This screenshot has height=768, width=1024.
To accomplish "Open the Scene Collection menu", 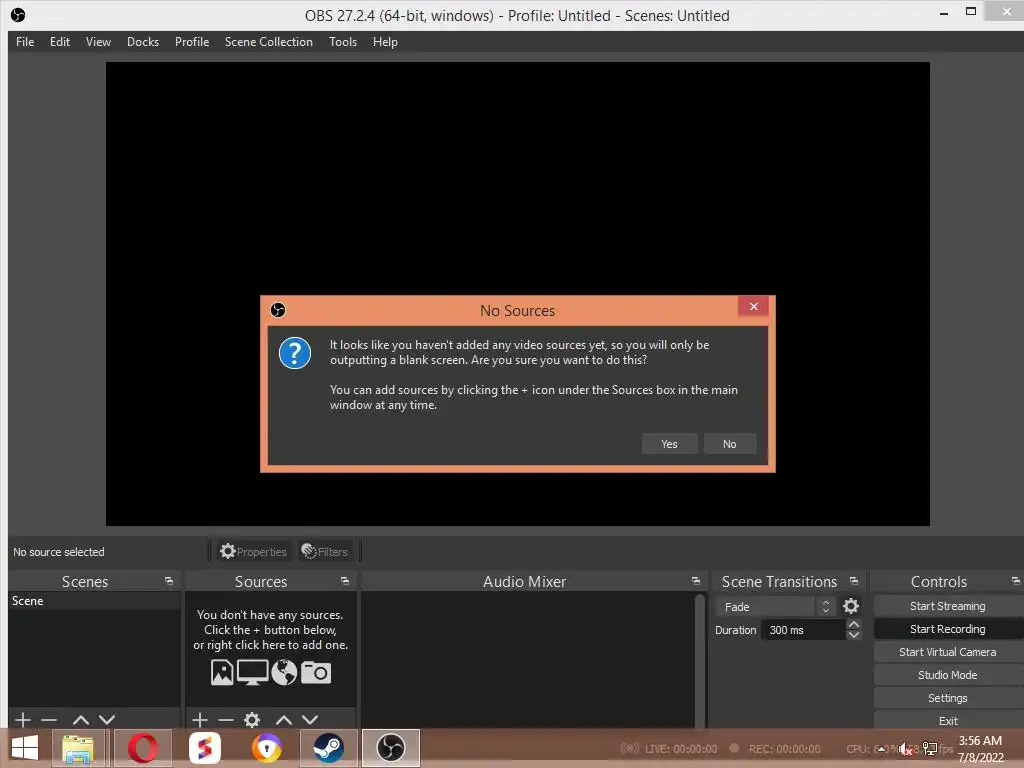I will (x=268, y=42).
